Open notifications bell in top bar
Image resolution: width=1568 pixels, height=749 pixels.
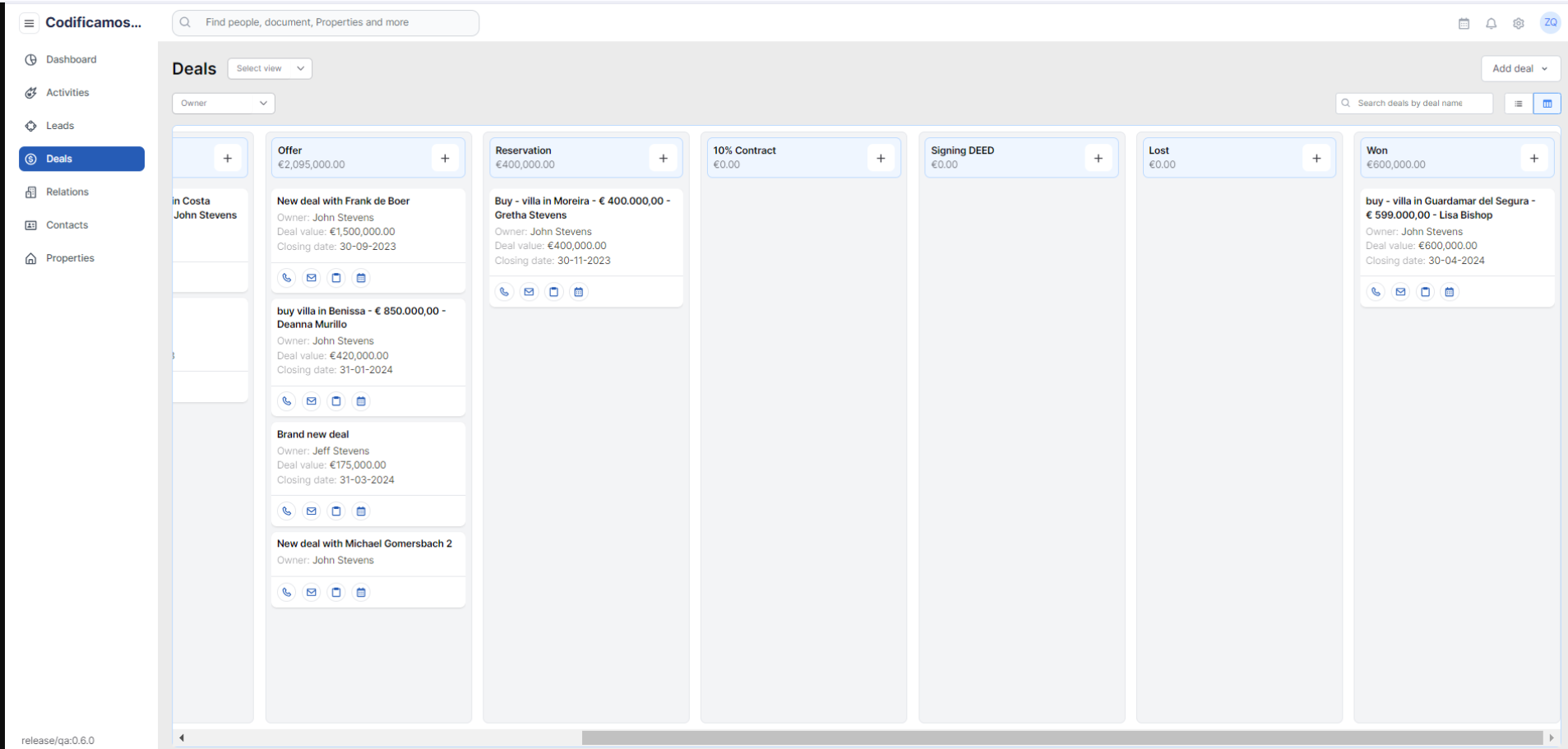[x=1491, y=24]
